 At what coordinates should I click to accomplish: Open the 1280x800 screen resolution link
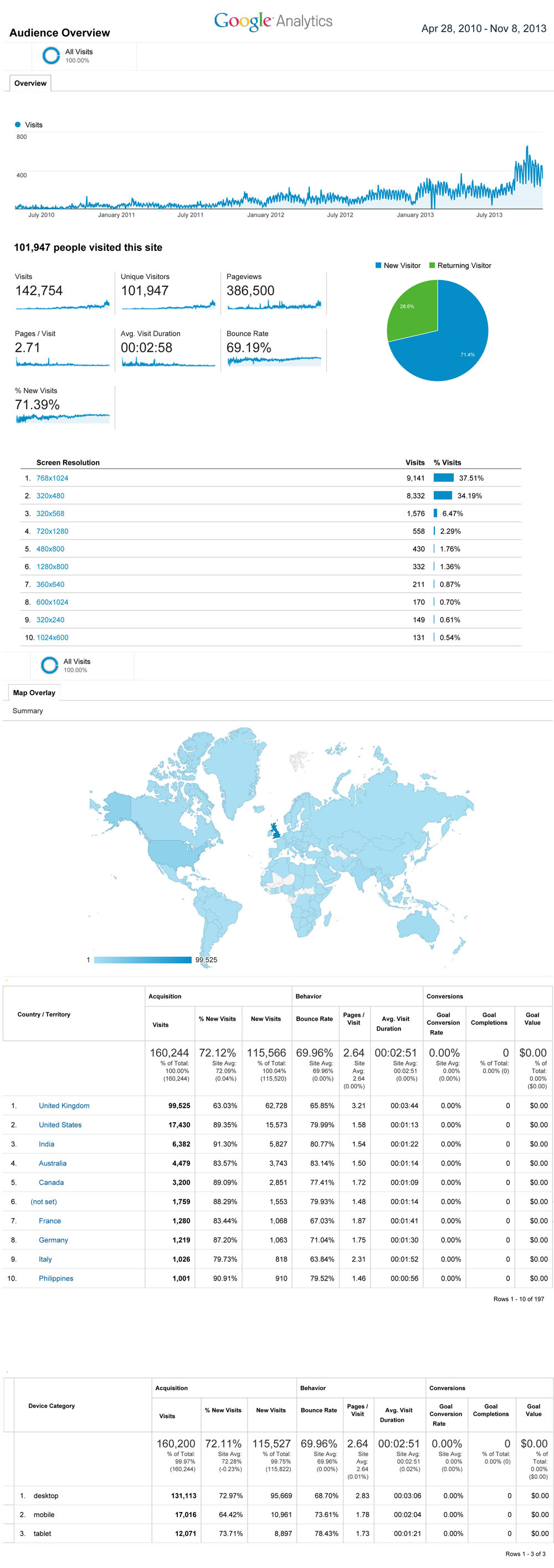(53, 567)
